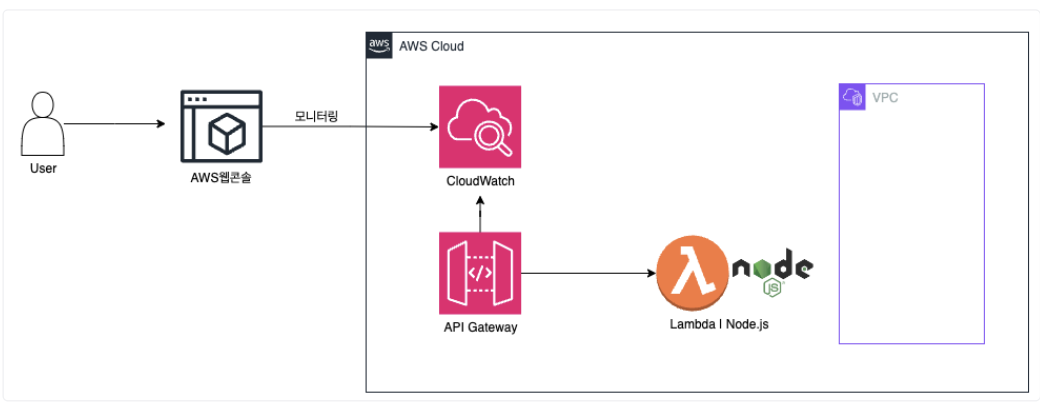Select the Node.js logo
This screenshot has height=404, width=1040.
coord(772,273)
